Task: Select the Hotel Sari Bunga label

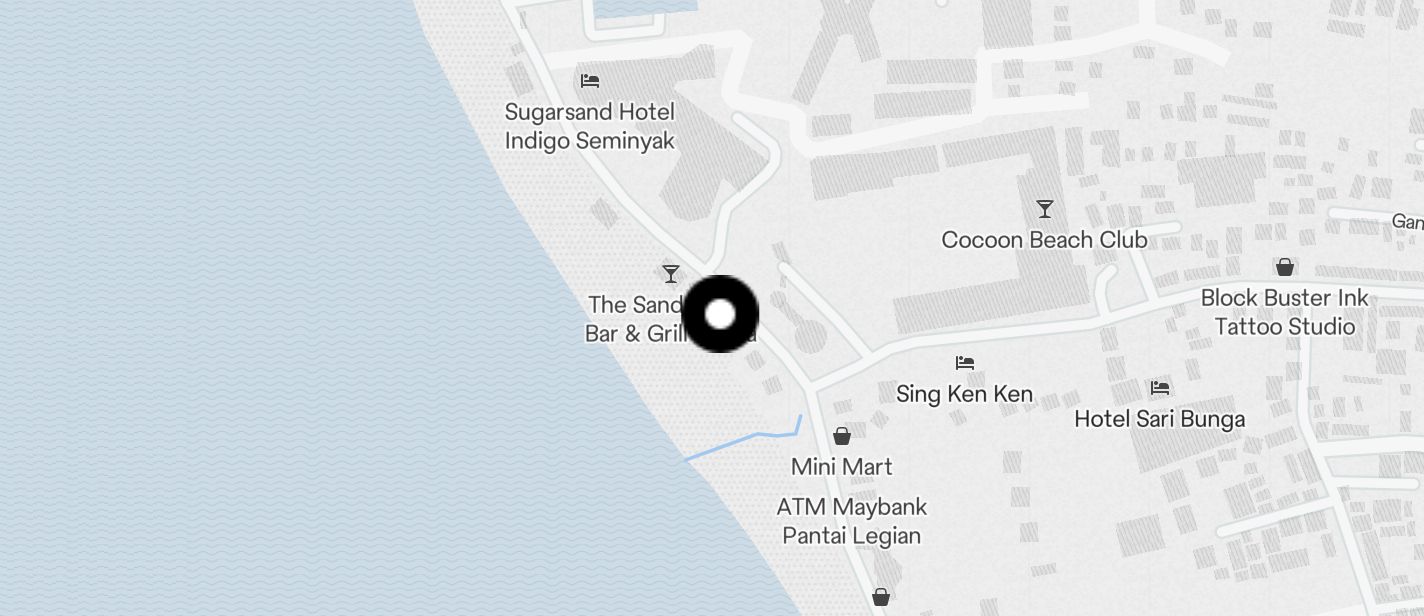Action: click(x=1160, y=419)
